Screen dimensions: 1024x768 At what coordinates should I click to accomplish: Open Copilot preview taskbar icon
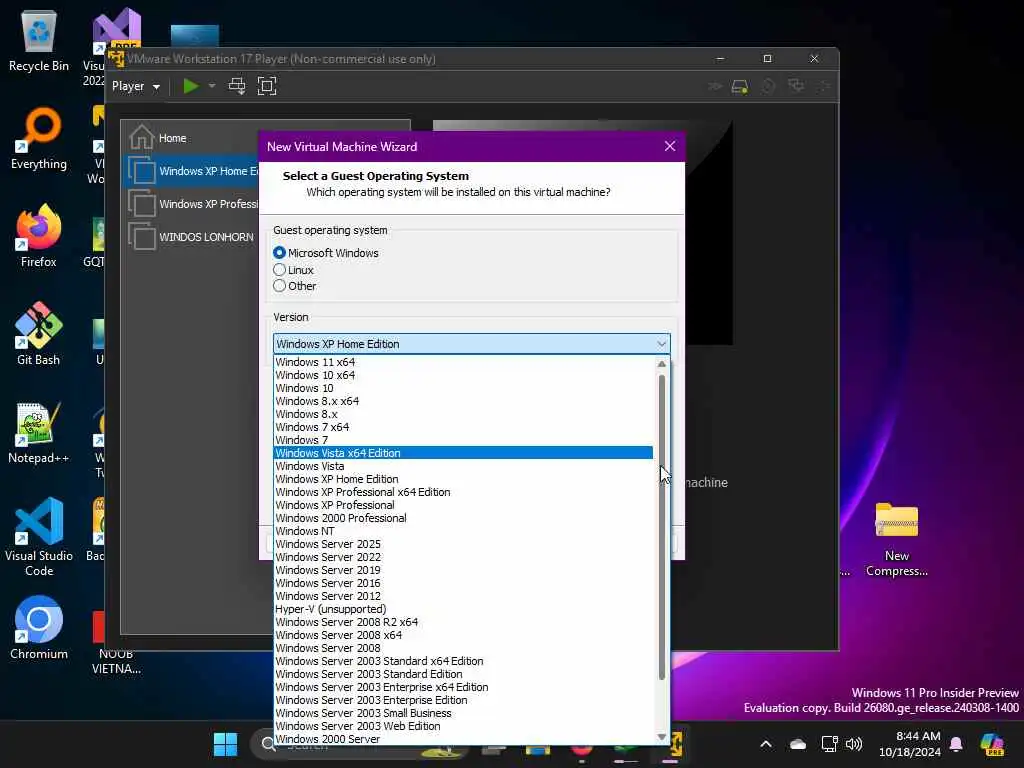pos(992,744)
